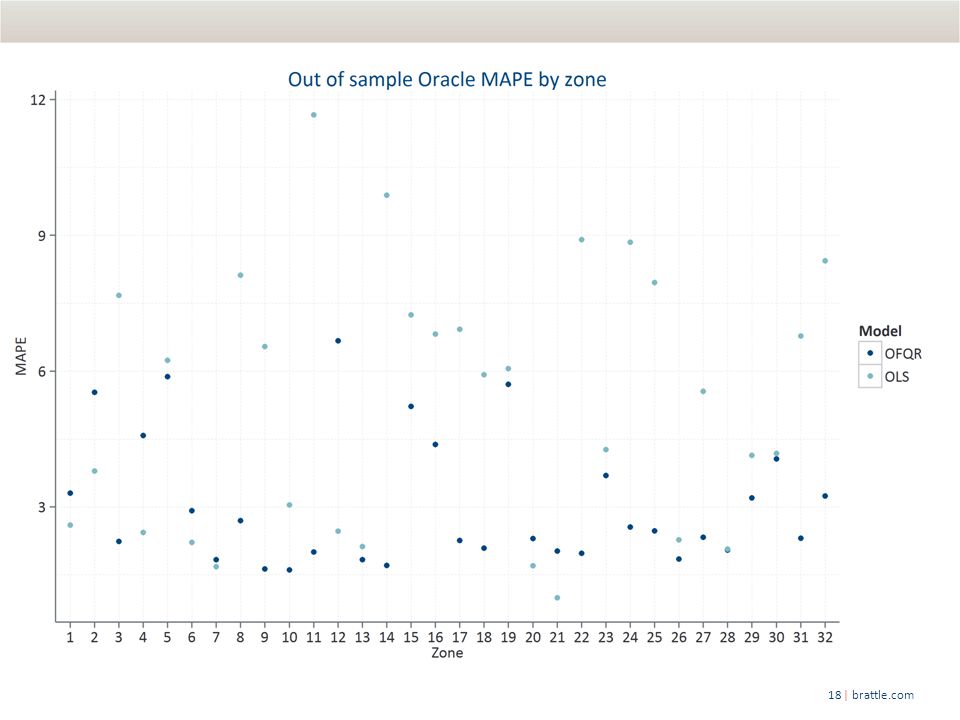Viewport: 960px width, 720px height.
Task: Select the lowest OLS point at zone 21
Action: (557, 598)
